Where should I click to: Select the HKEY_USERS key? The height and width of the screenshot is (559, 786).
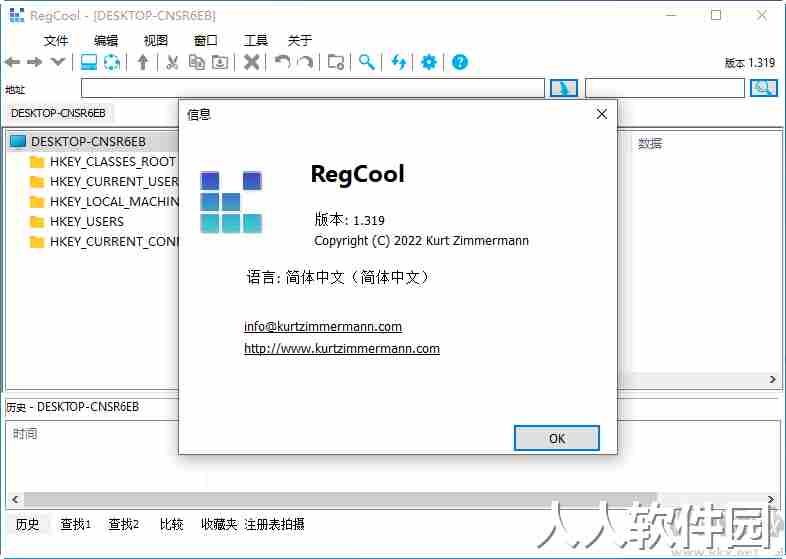coord(87,222)
